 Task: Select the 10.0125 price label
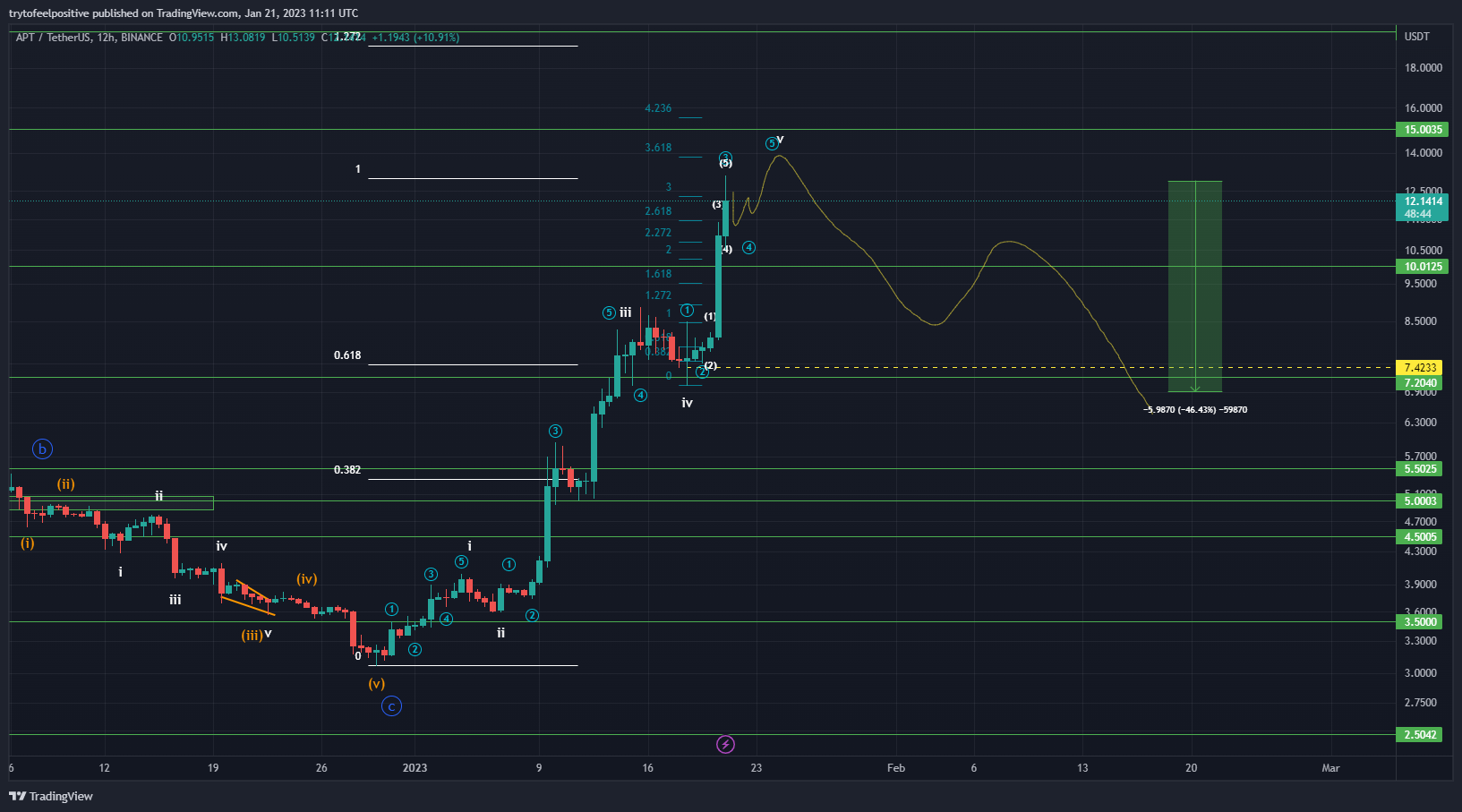point(1423,267)
